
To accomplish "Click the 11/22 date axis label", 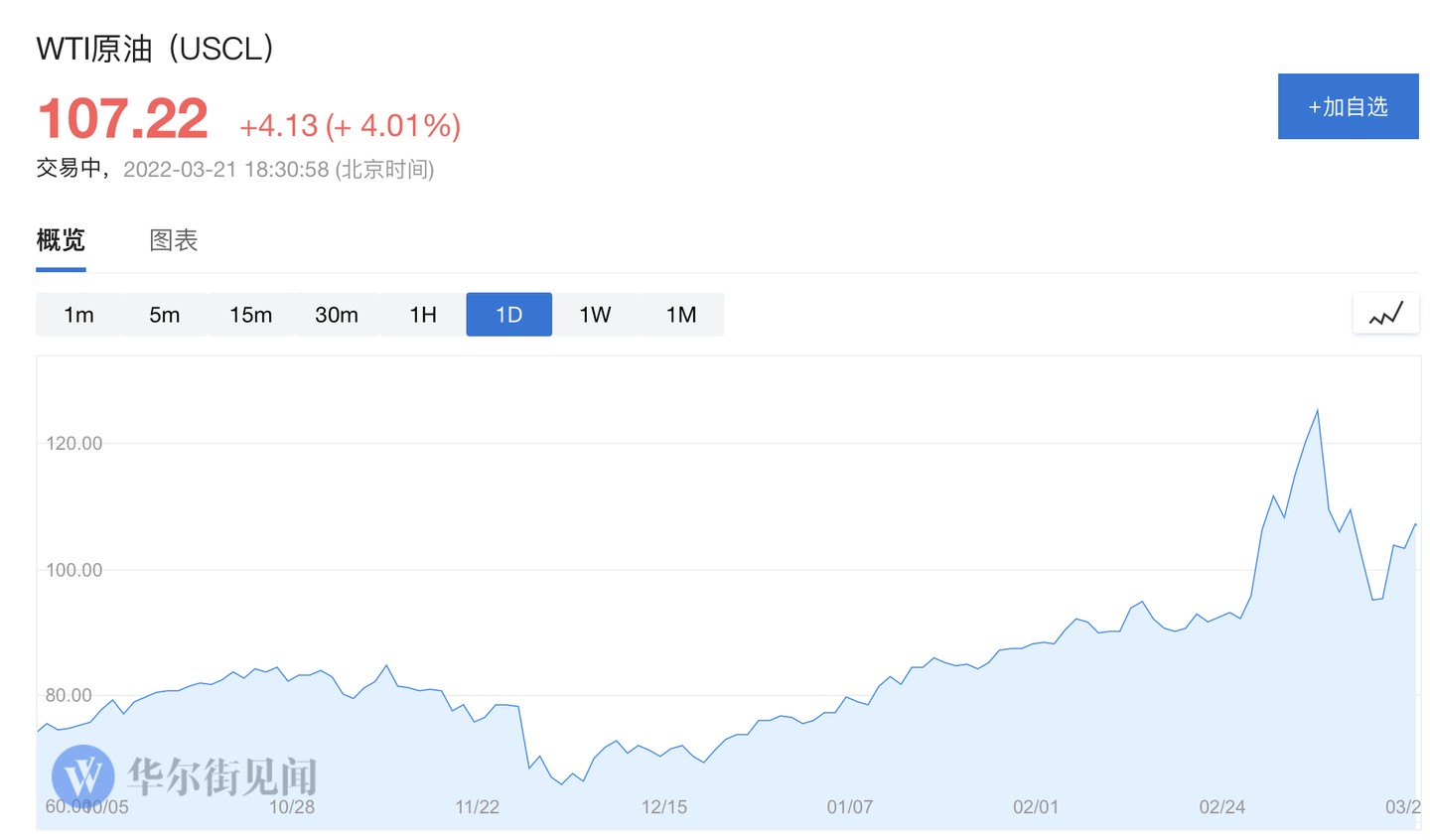I will coord(477,807).
